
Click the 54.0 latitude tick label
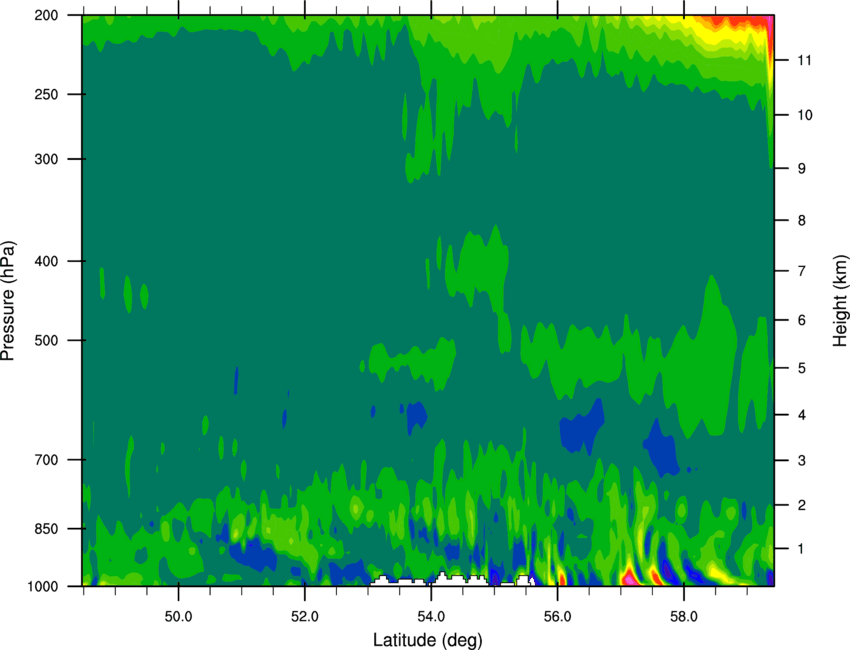[431, 617]
